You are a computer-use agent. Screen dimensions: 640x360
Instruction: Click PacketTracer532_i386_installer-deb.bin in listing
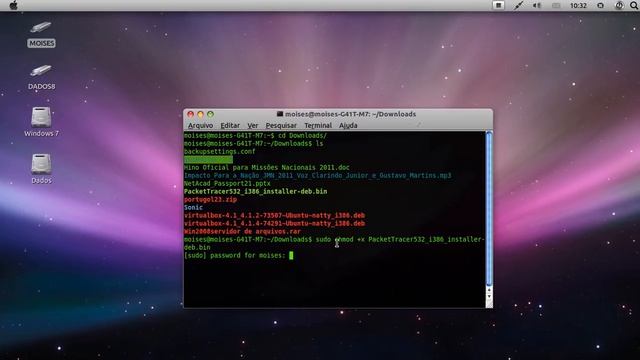[x=256, y=191]
